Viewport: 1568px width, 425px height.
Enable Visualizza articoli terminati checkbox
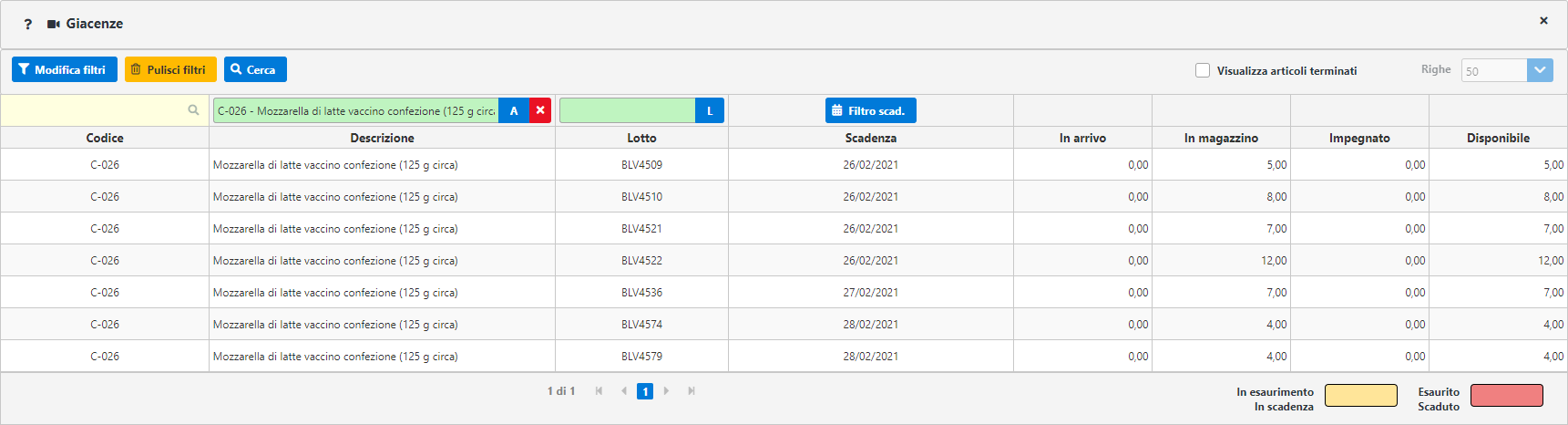click(1203, 70)
